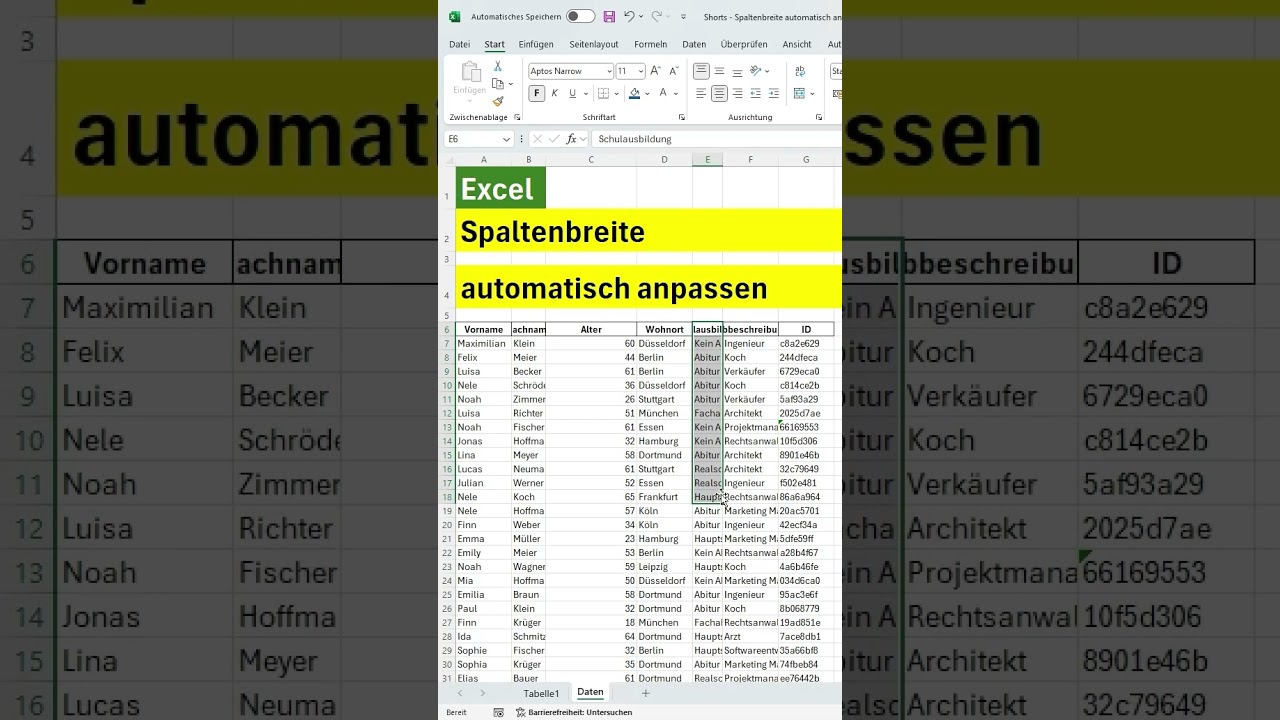Click the Fill Color bucket swatch
This screenshot has width=1280, height=720.
tap(635, 93)
